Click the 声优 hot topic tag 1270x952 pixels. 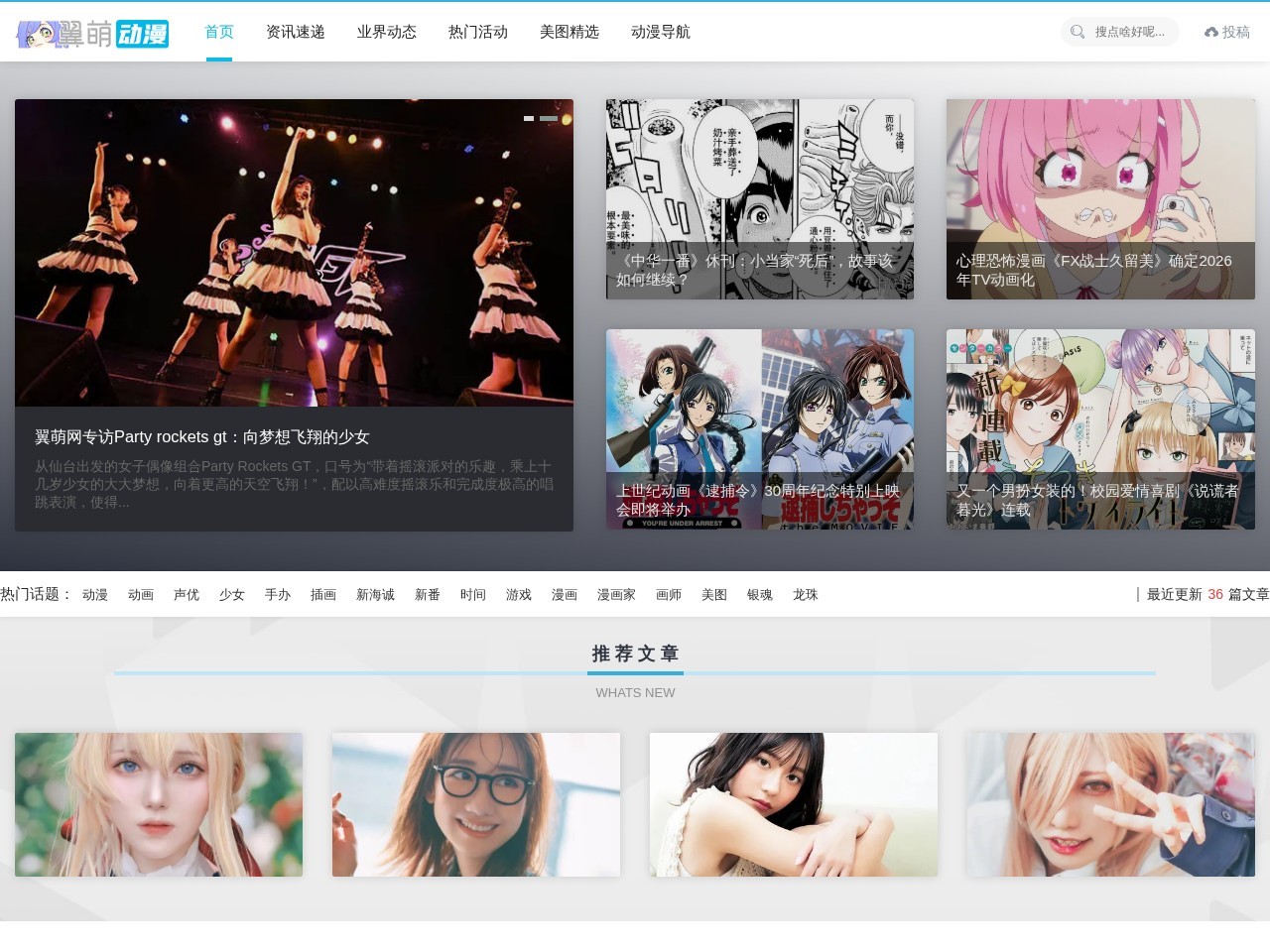187,595
